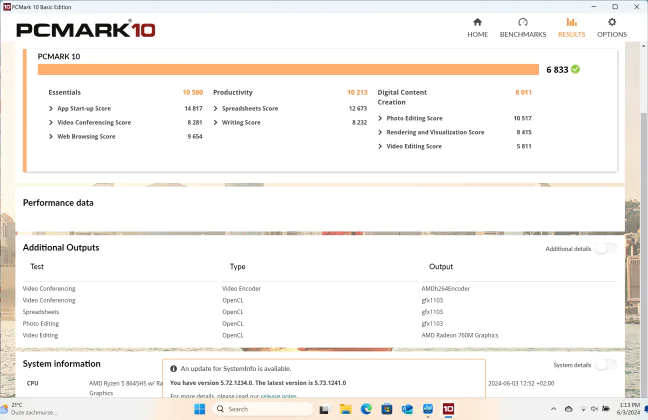Switch to the HOME tab label
Viewport: 648px width, 420px height.
pos(478,34)
